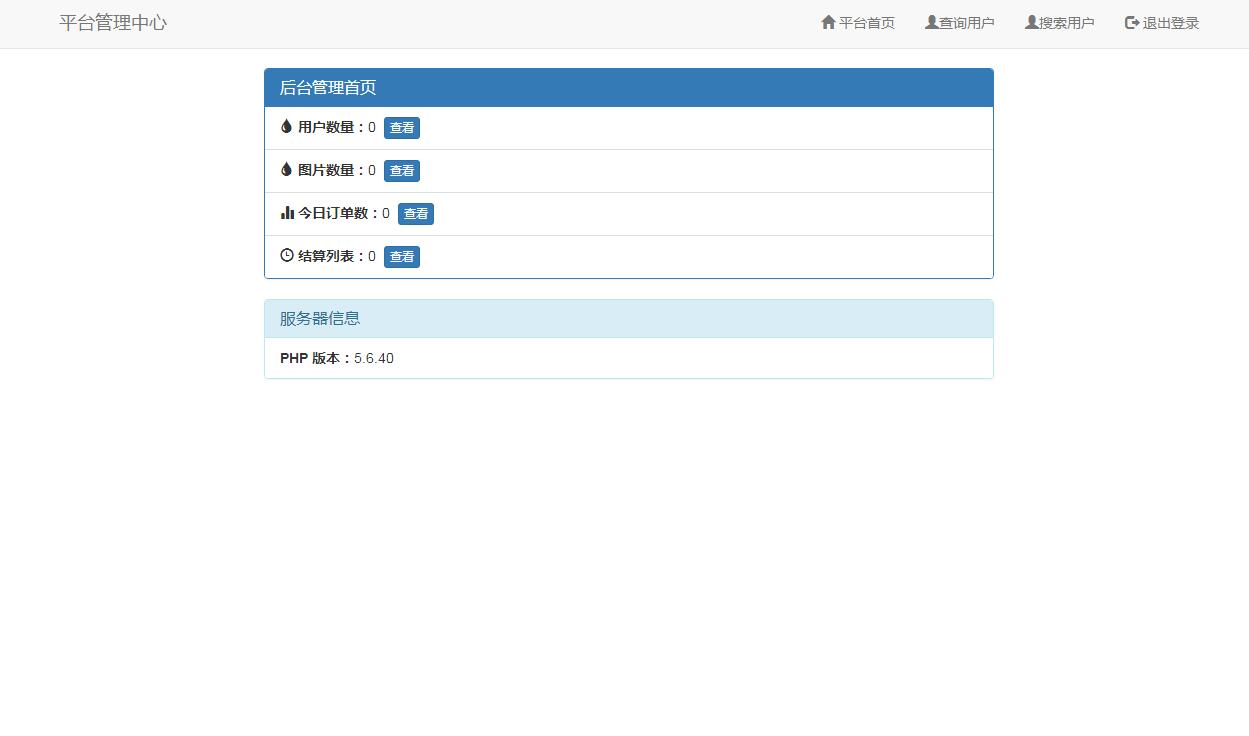The image size is (1249, 736).
Task: Click the home icon beside 平台首页
Action: click(828, 22)
